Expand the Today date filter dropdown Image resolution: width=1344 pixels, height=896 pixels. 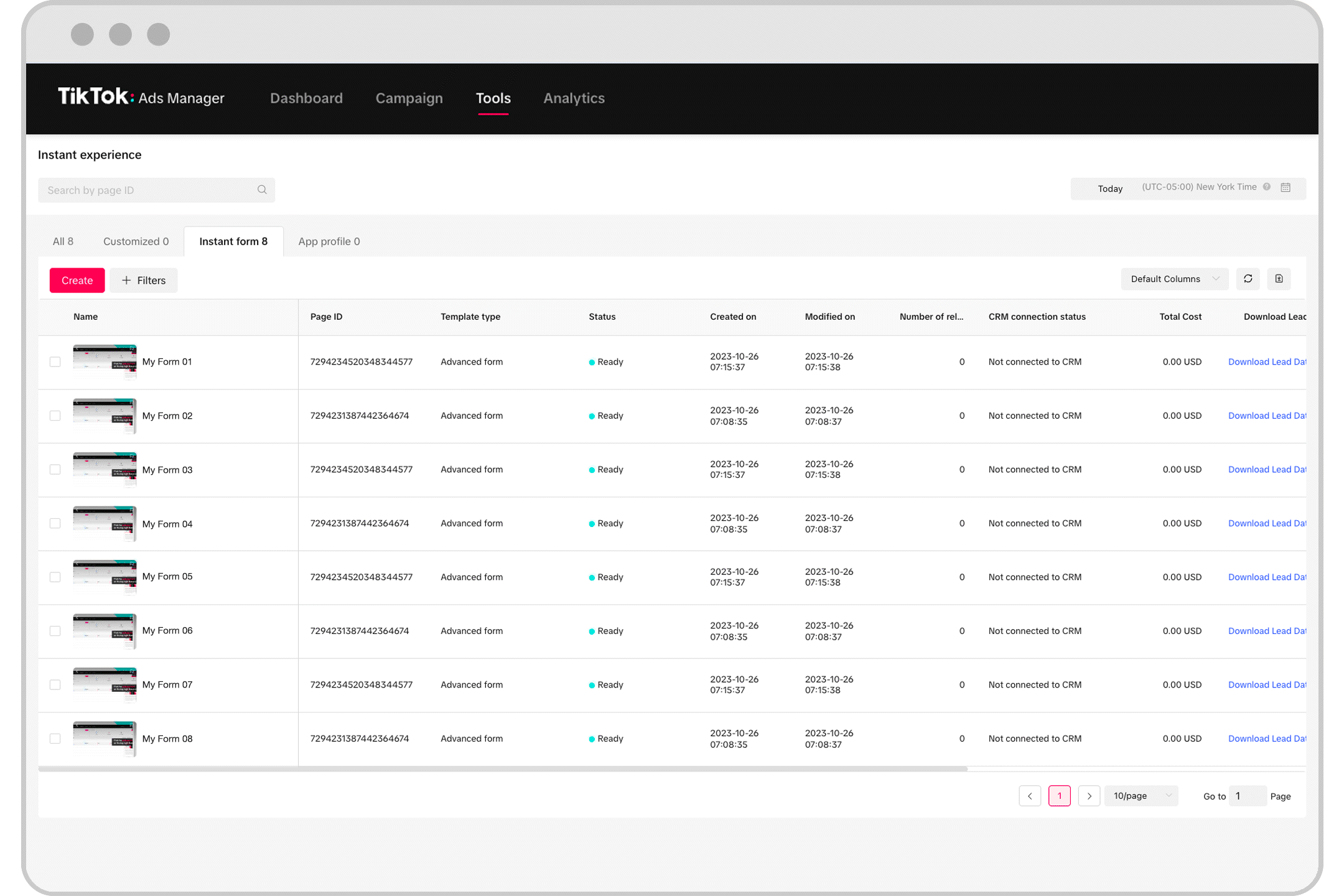(1109, 189)
